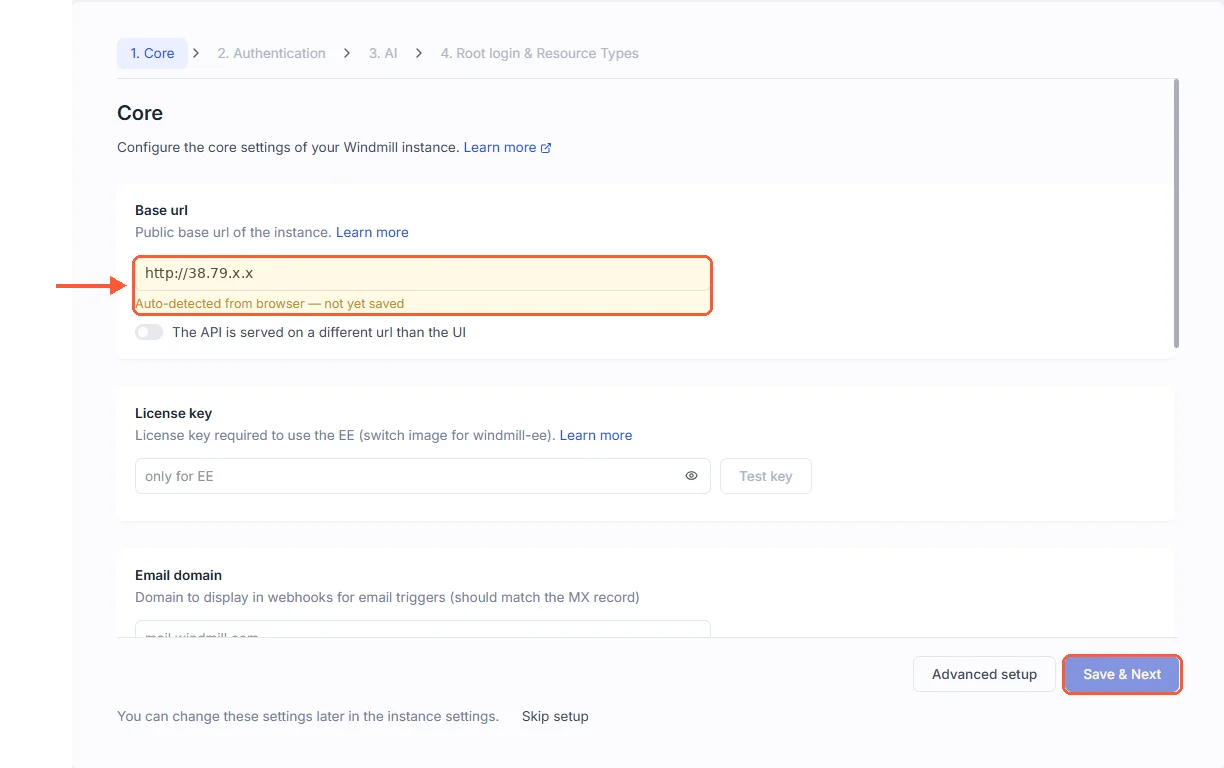Open Learn more link for Base url
Viewport: 1224px width, 768px height.
372,232
